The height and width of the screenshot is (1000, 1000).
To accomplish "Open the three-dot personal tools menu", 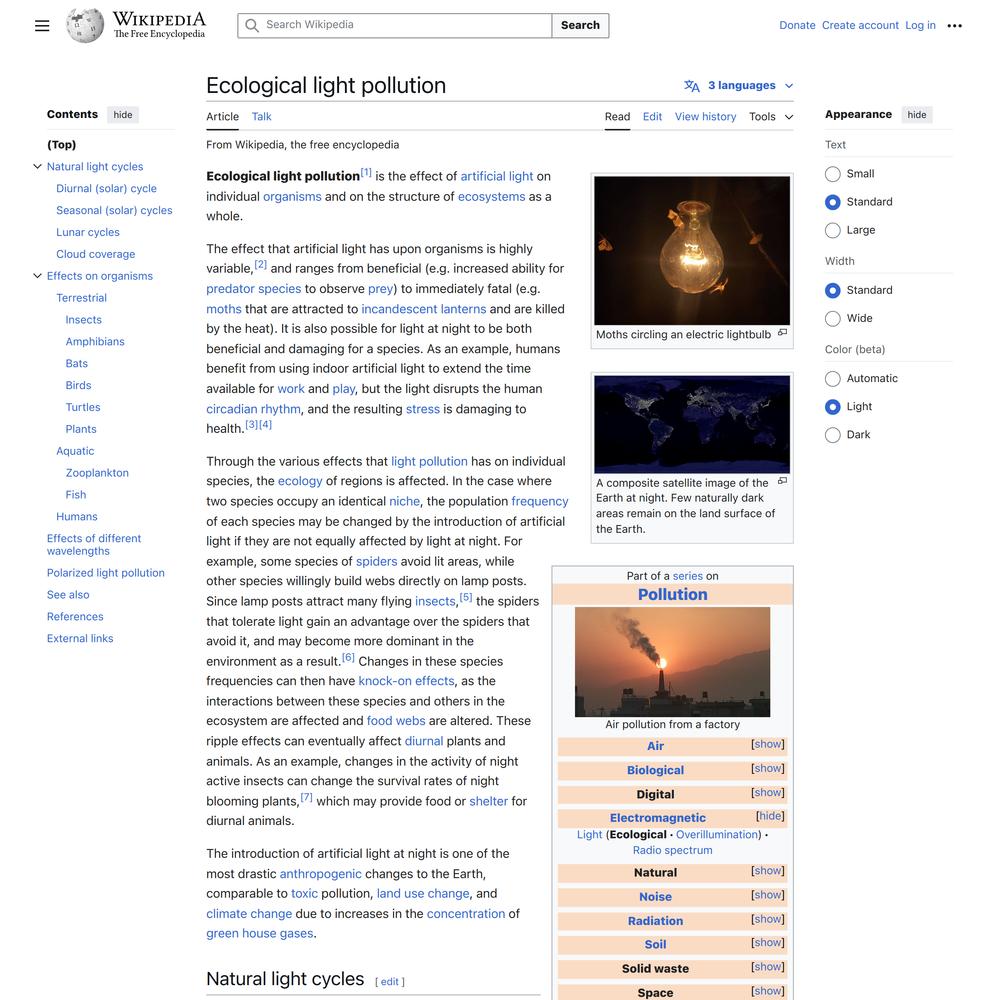I will [x=954, y=26].
